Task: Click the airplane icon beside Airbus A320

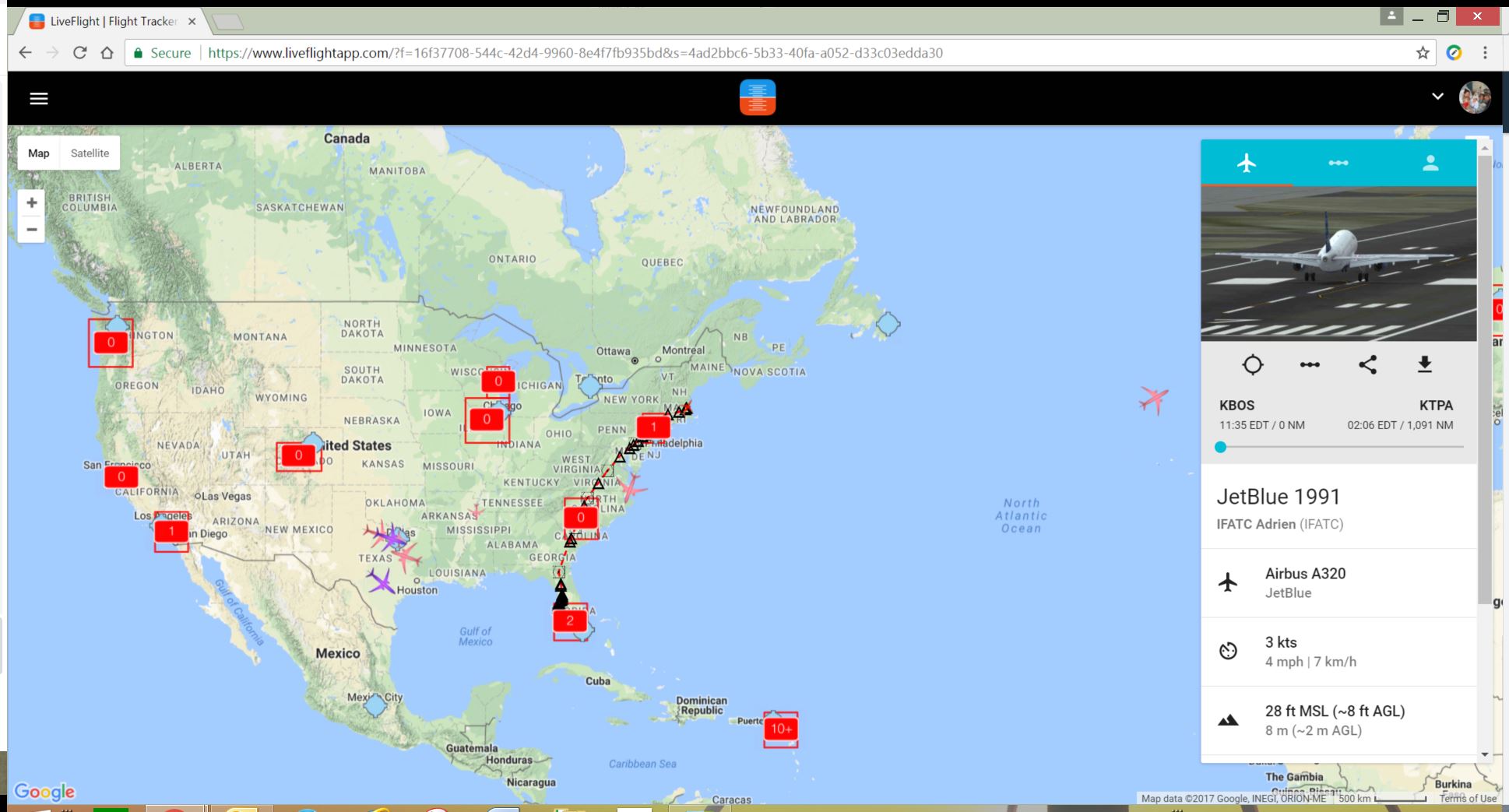Action: pyautogui.click(x=1228, y=582)
